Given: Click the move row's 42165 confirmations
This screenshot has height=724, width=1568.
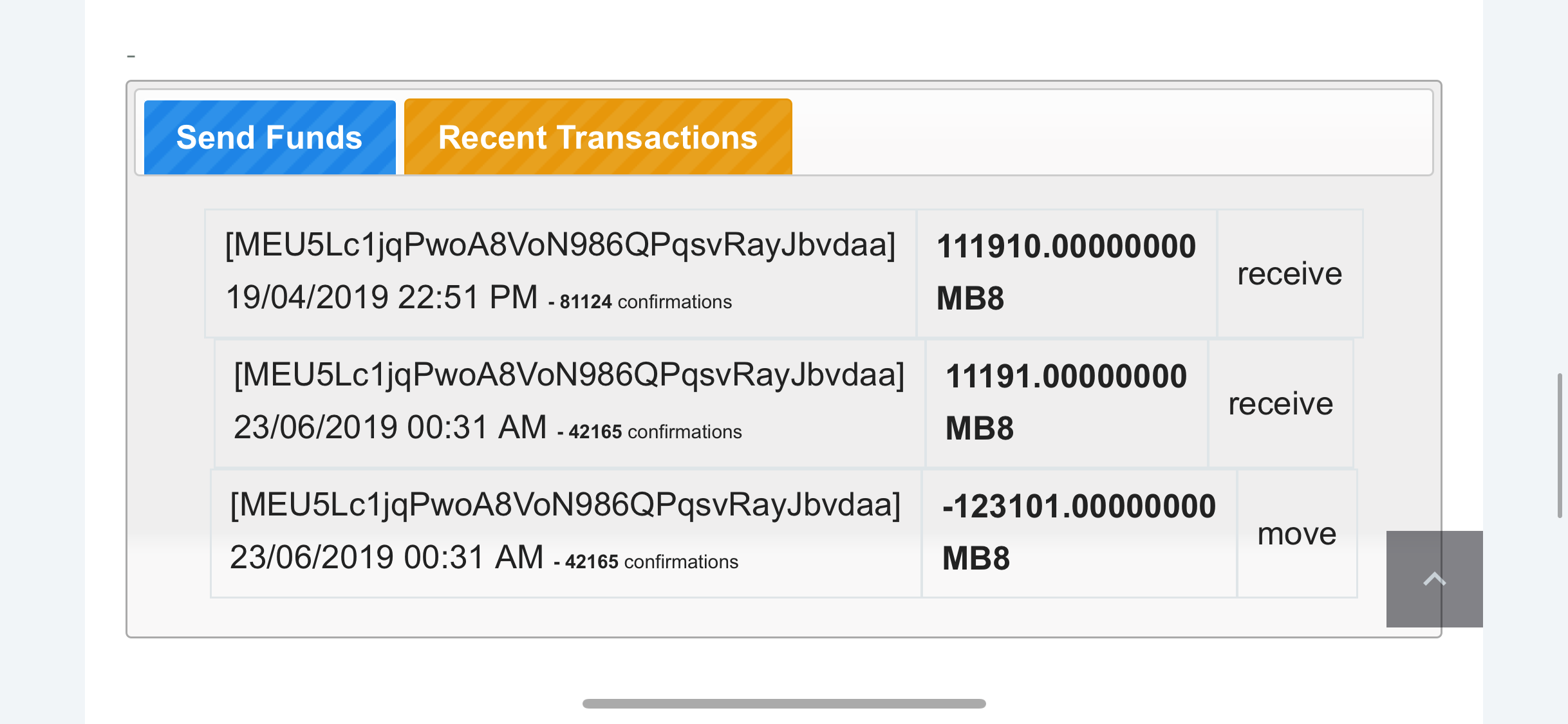Looking at the screenshot, I should tap(651, 562).
